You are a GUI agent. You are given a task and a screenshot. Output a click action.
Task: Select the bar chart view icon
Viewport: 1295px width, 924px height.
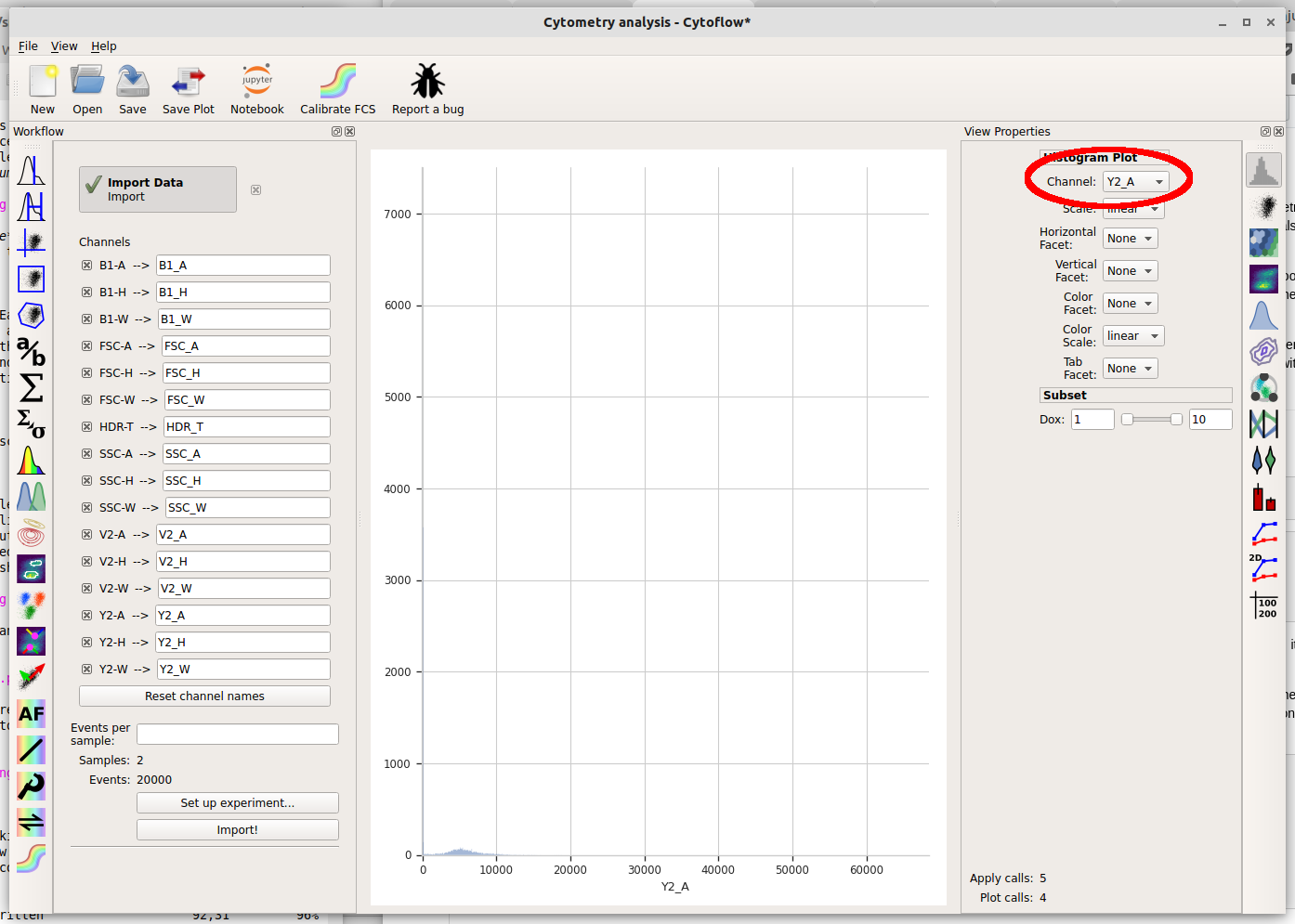[x=1263, y=497]
